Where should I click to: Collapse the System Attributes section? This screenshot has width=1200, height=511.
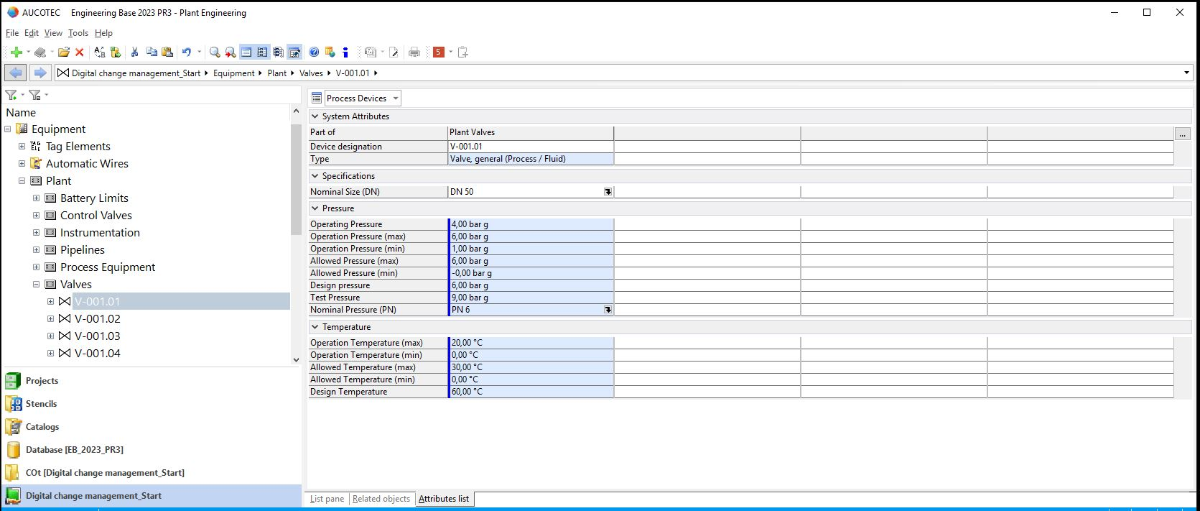click(x=315, y=117)
